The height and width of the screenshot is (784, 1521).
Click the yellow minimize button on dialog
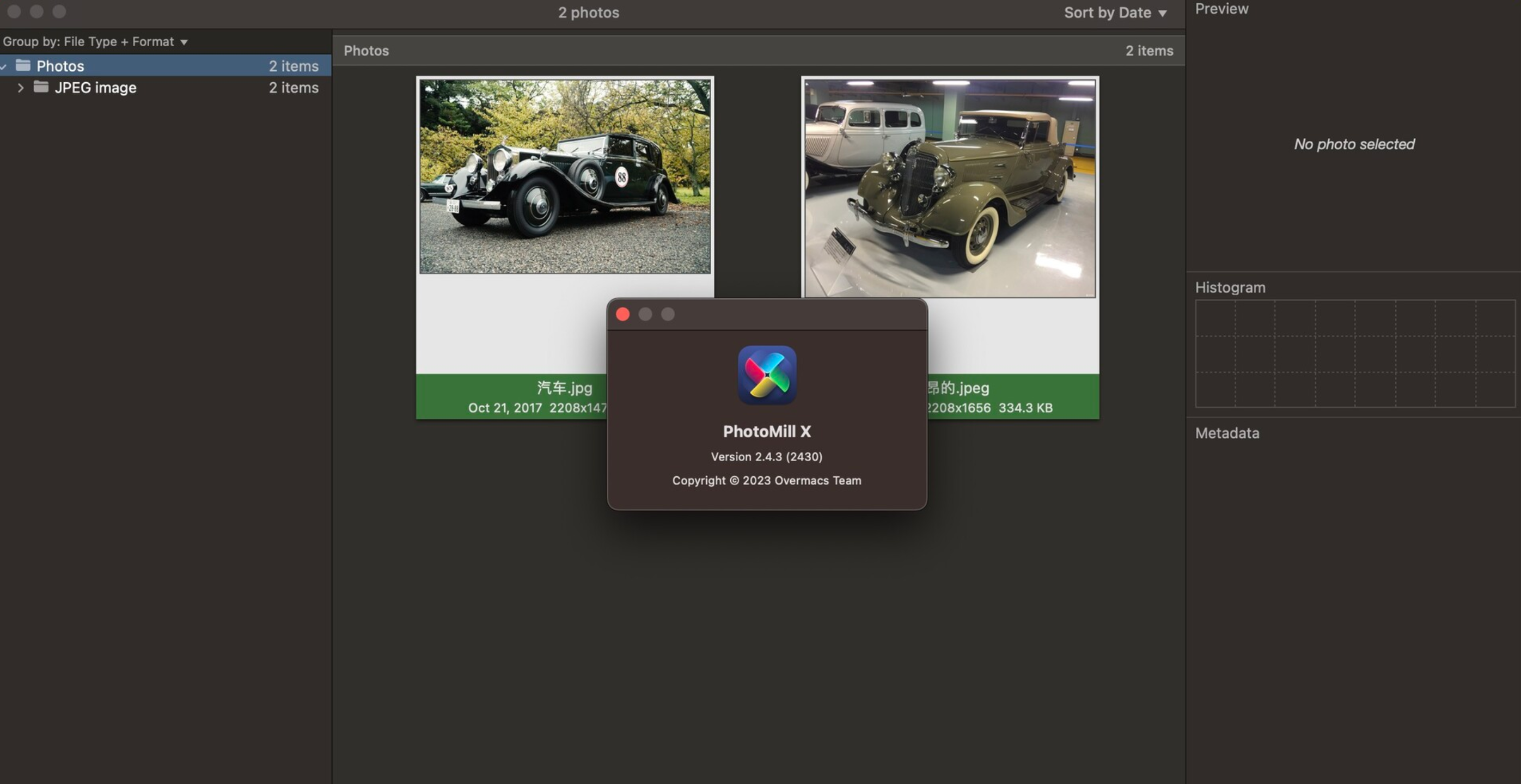point(645,313)
